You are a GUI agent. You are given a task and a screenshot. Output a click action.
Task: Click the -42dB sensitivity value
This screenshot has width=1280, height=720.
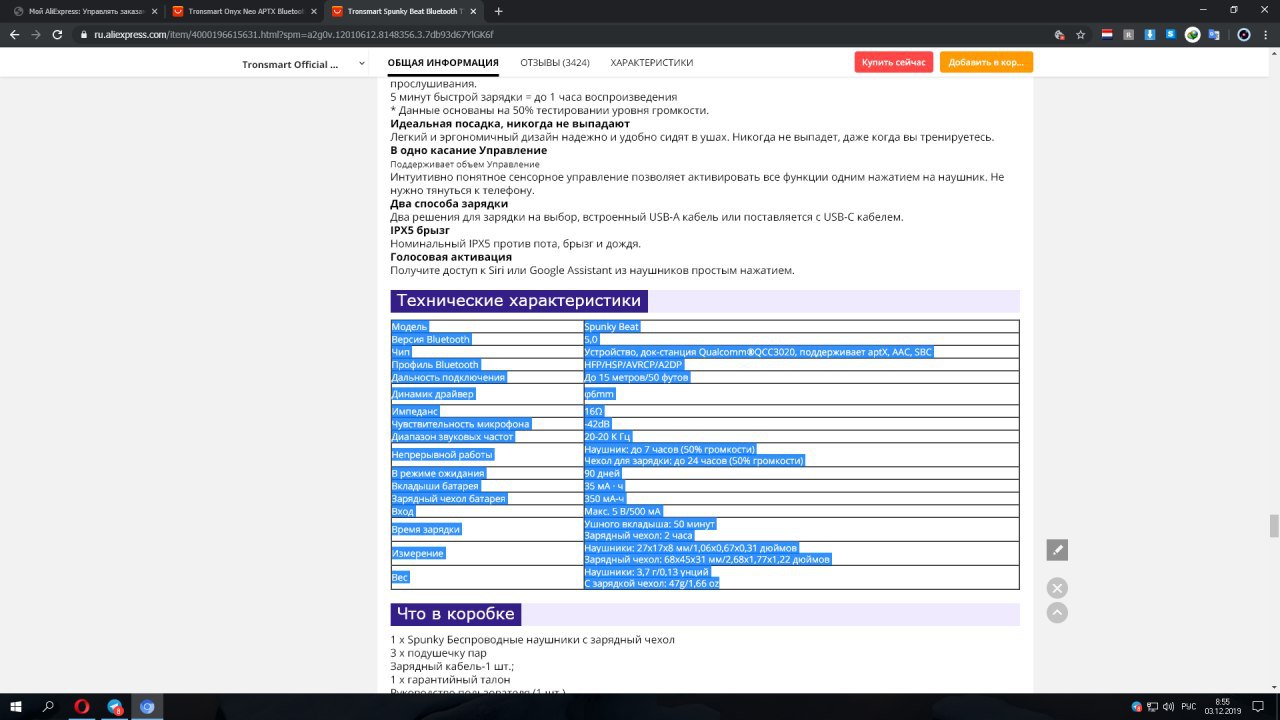tap(597, 424)
